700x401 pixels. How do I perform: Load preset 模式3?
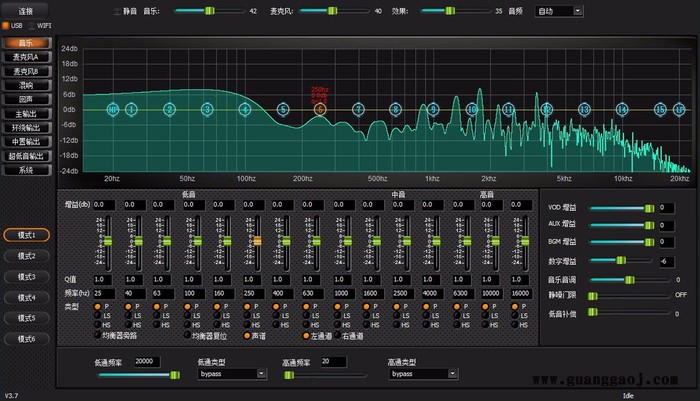26,277
